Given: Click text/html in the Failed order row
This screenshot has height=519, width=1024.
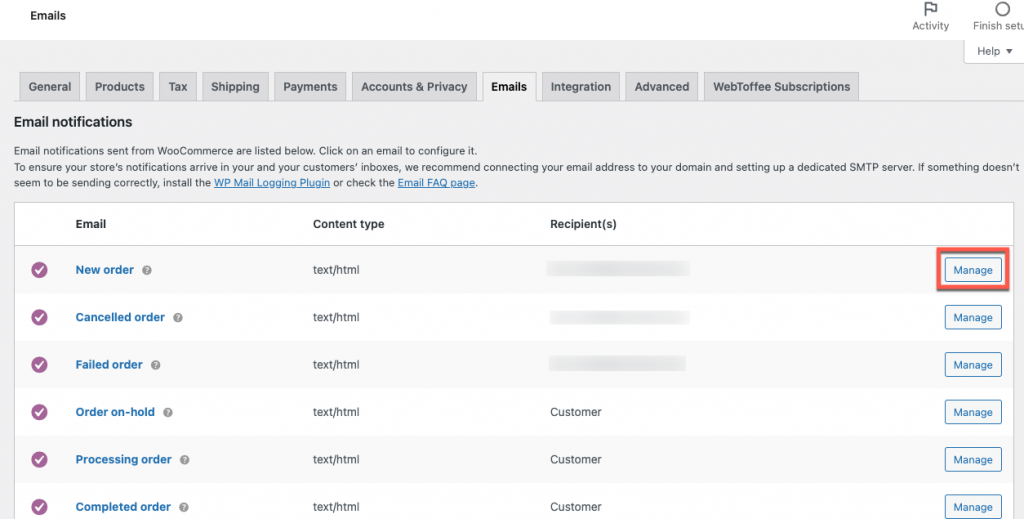Looking at the screenshot, I should [336, 364].
